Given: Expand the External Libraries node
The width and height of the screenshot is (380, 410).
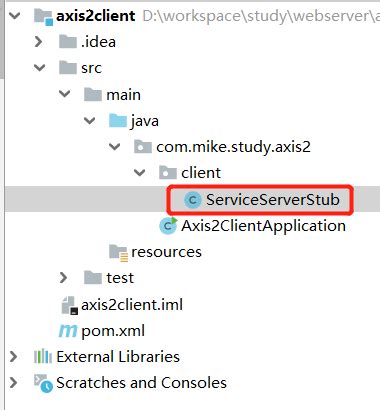Looking at the screenshot, I should click(14, 357).
